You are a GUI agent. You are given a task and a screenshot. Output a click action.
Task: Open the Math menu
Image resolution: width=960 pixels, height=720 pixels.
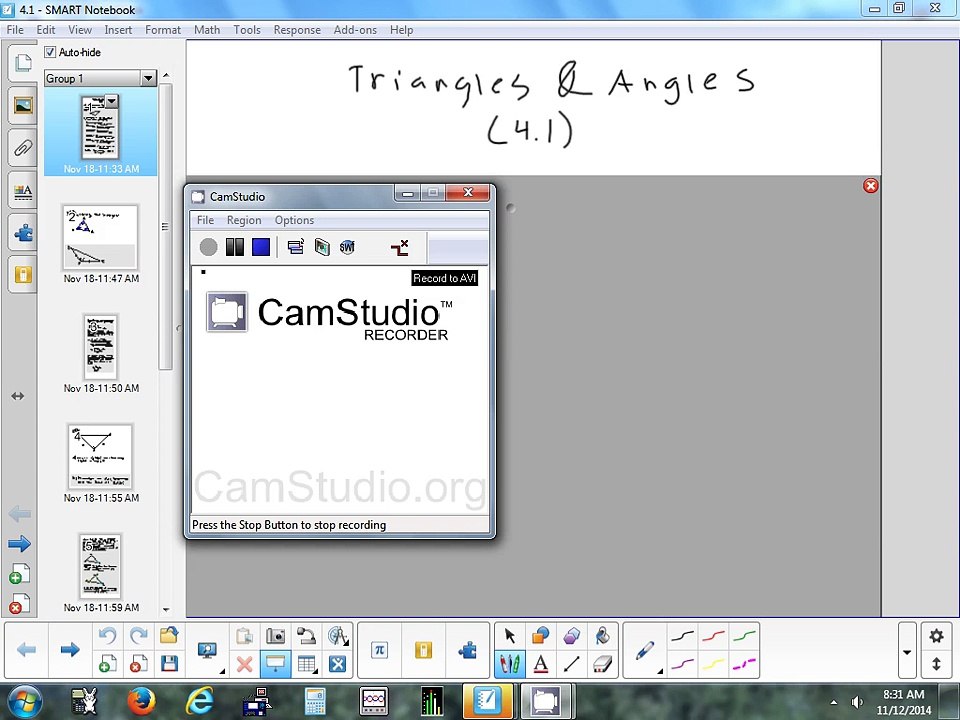pos(207,29)
